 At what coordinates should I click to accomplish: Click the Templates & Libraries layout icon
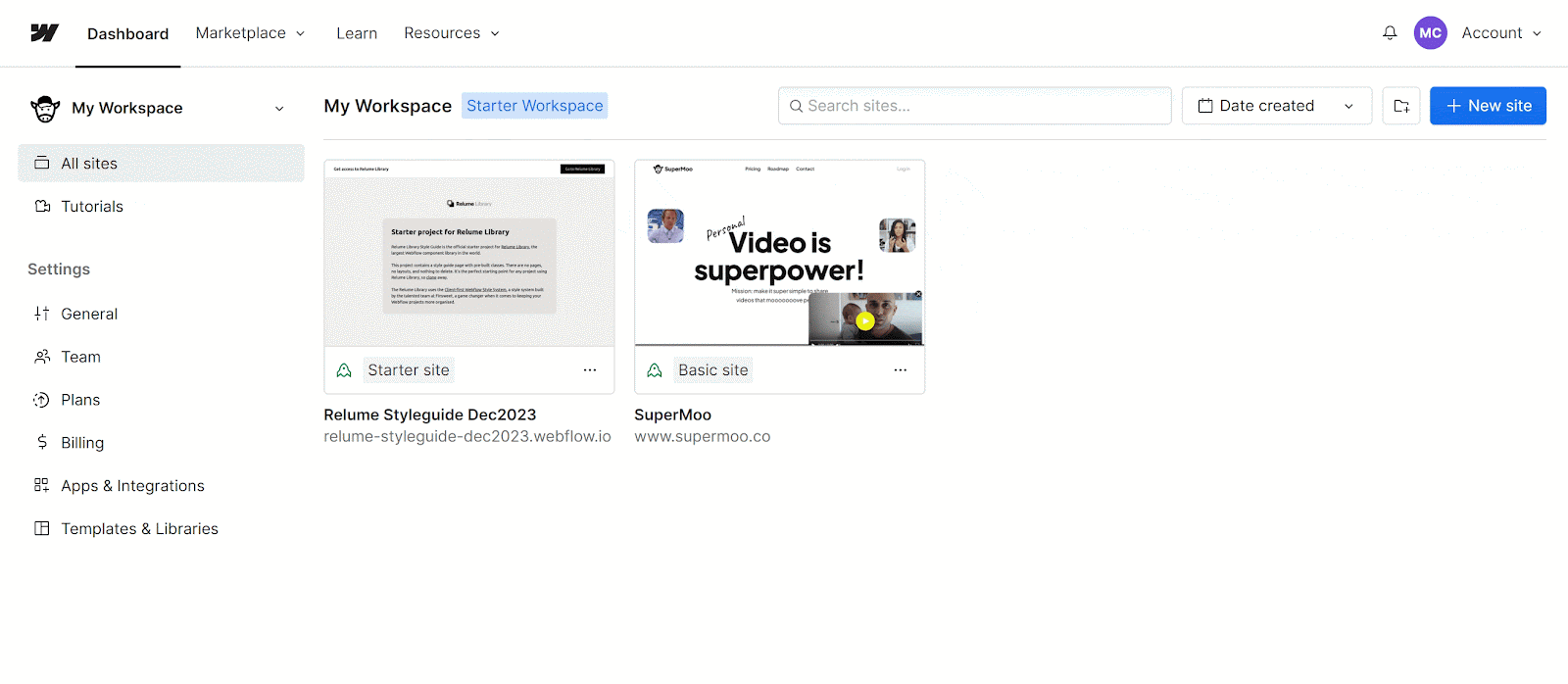pos(42,528)
